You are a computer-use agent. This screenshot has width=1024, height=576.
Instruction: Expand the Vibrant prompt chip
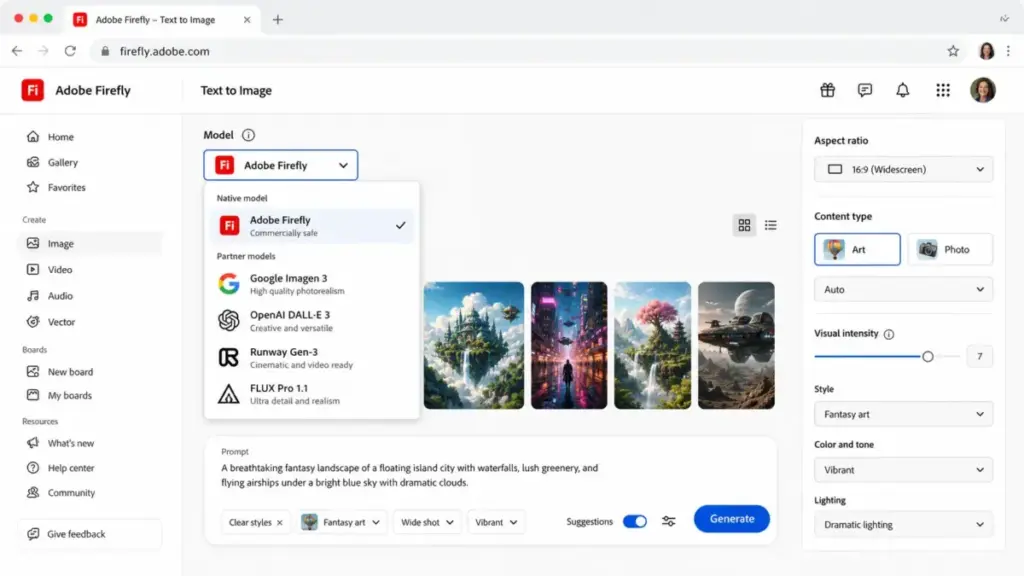(x=496, y=522)
